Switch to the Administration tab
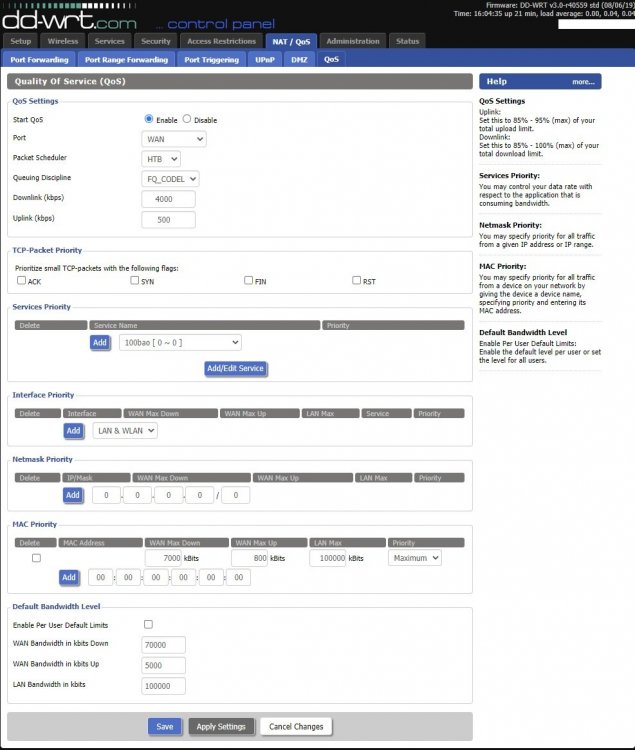This screenshot has height=750, width=635. coord(353,41)
